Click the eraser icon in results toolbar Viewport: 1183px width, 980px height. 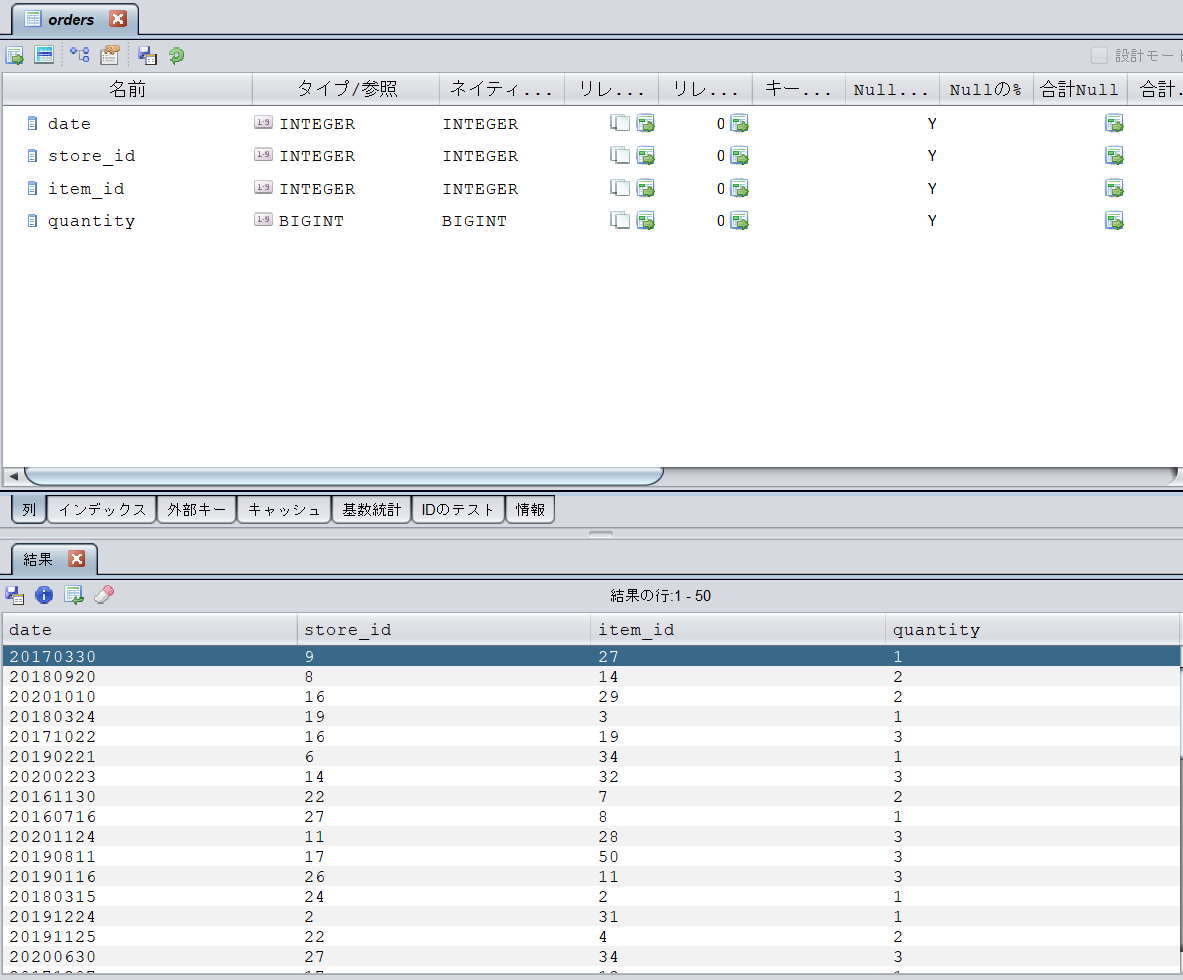104,595
